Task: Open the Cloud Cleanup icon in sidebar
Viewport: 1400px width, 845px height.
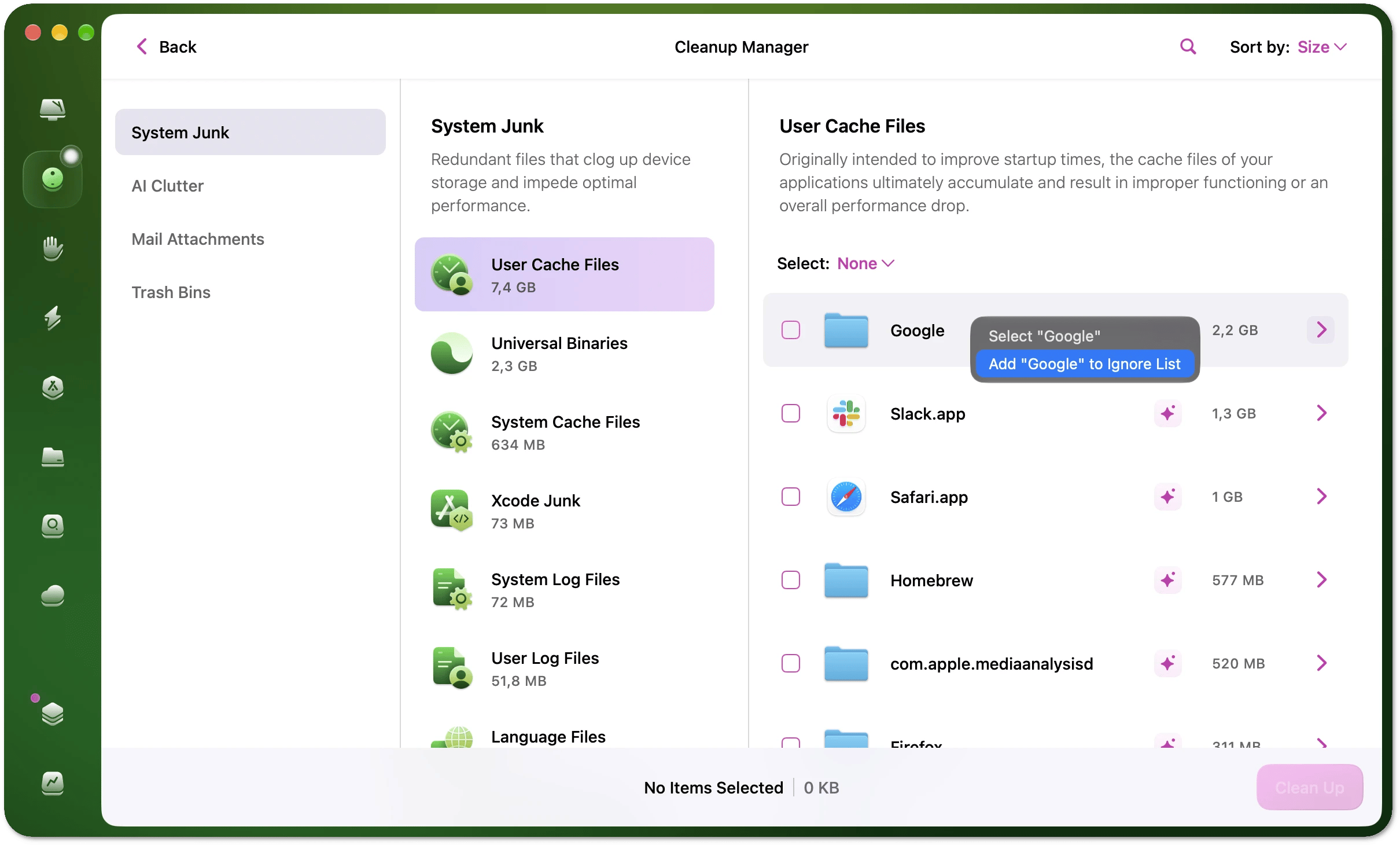Action: [x=53, y=596]
